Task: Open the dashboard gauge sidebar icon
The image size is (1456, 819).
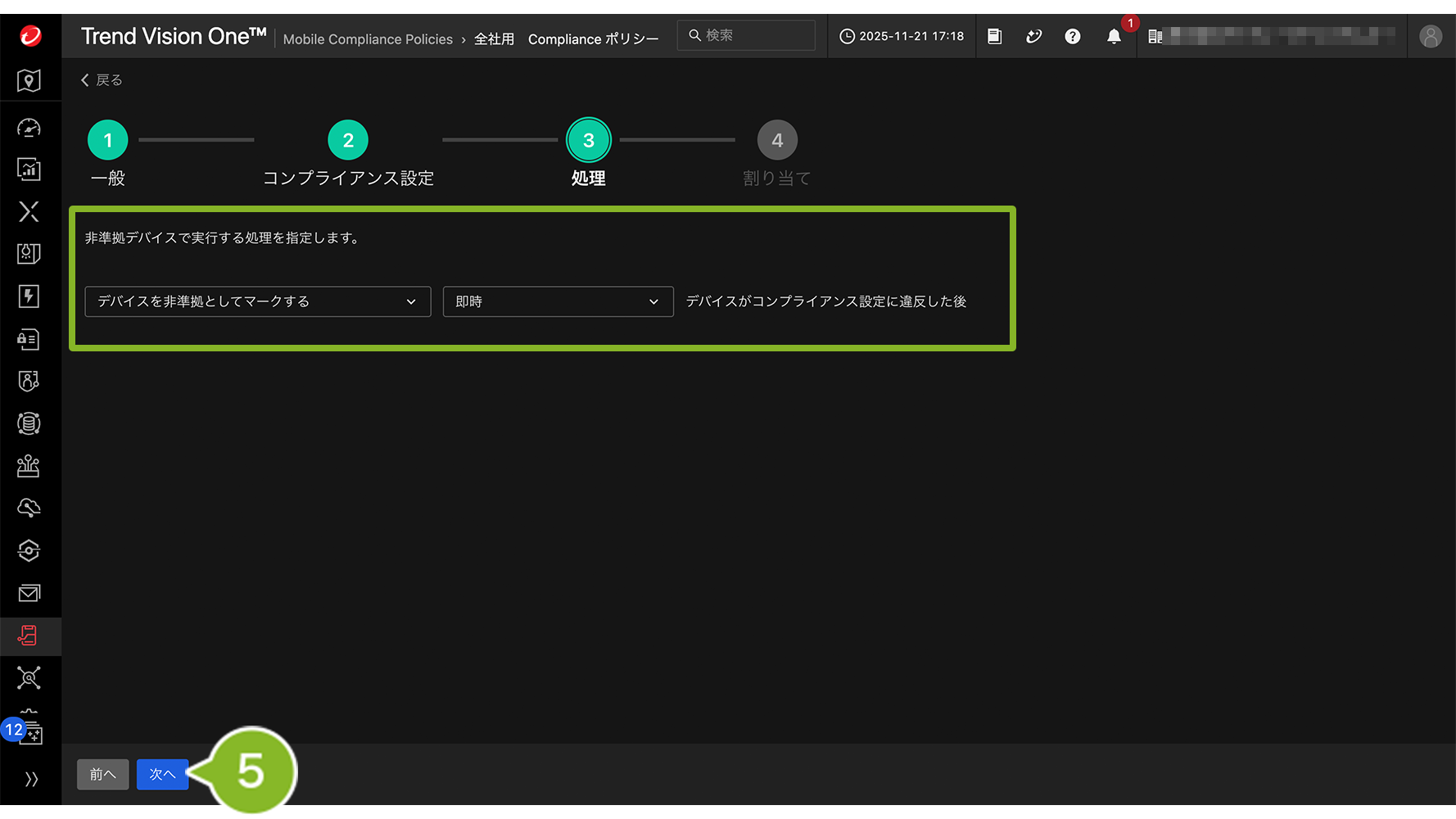Action: (x=29, y=128)
